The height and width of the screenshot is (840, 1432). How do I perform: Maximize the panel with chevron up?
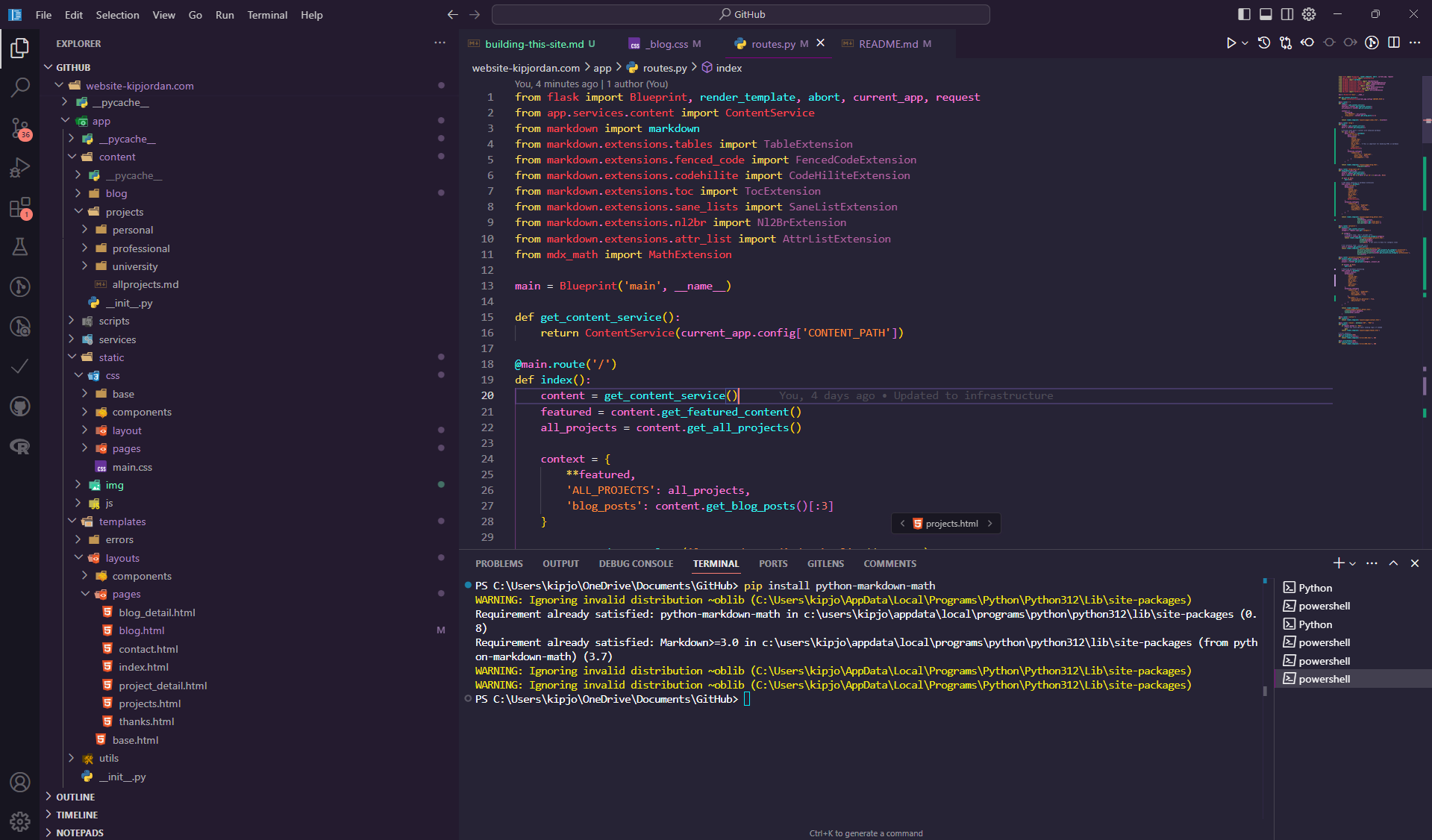[x=1393, y=563]
